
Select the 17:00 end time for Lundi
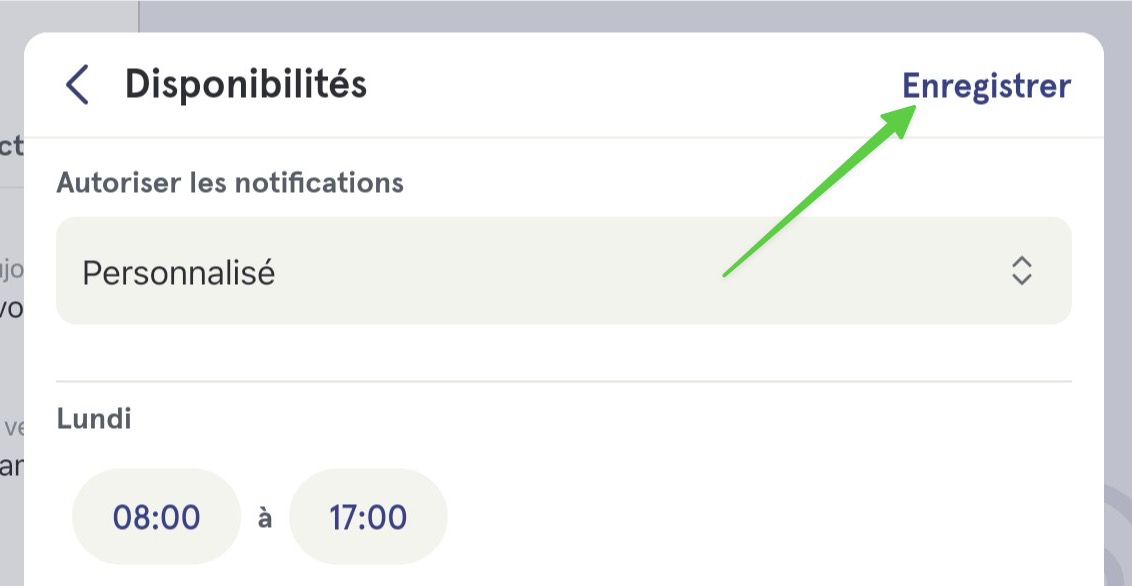pyautogui.click(x=368, y=517)
